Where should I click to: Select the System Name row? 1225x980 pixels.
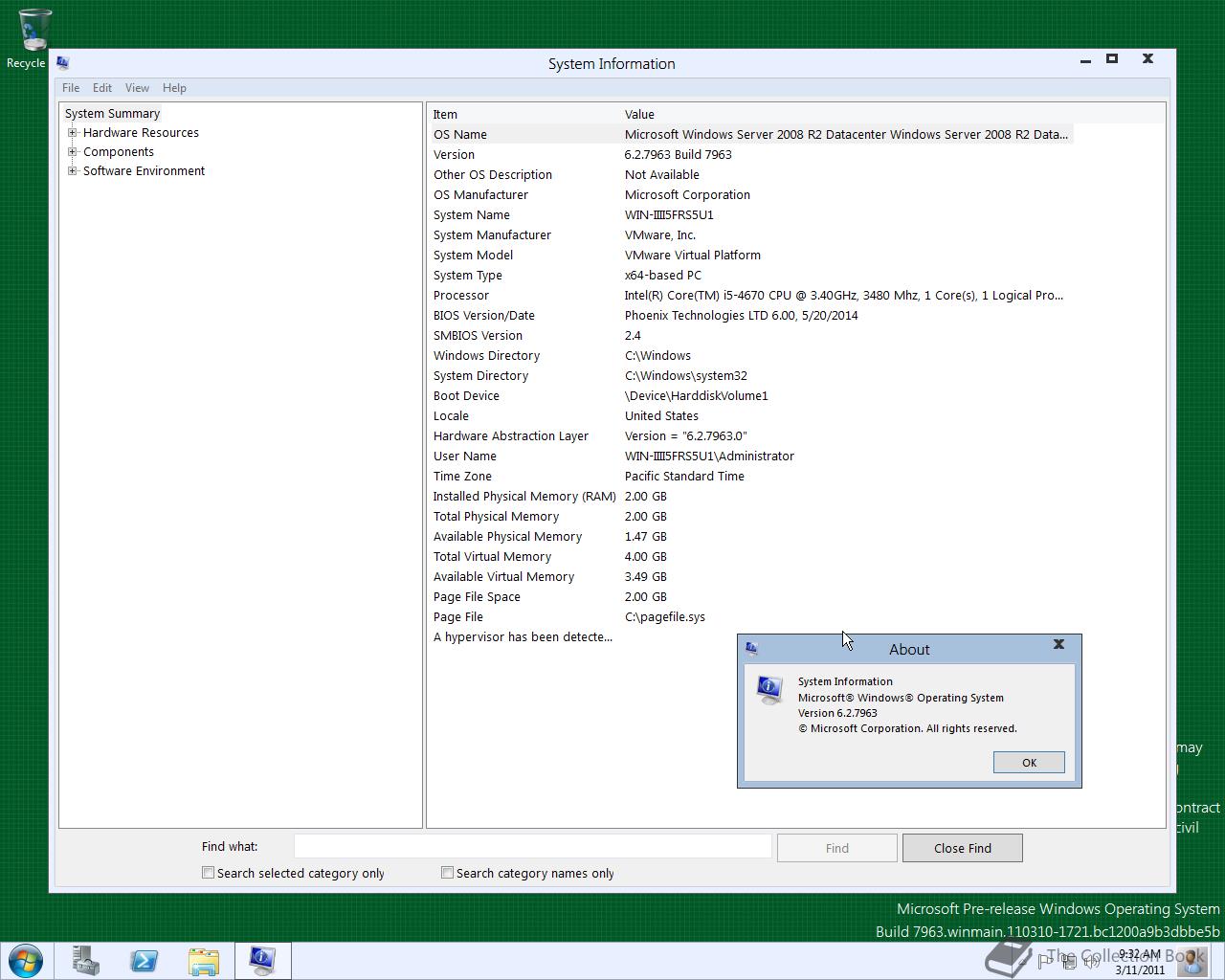coord(751,215)
